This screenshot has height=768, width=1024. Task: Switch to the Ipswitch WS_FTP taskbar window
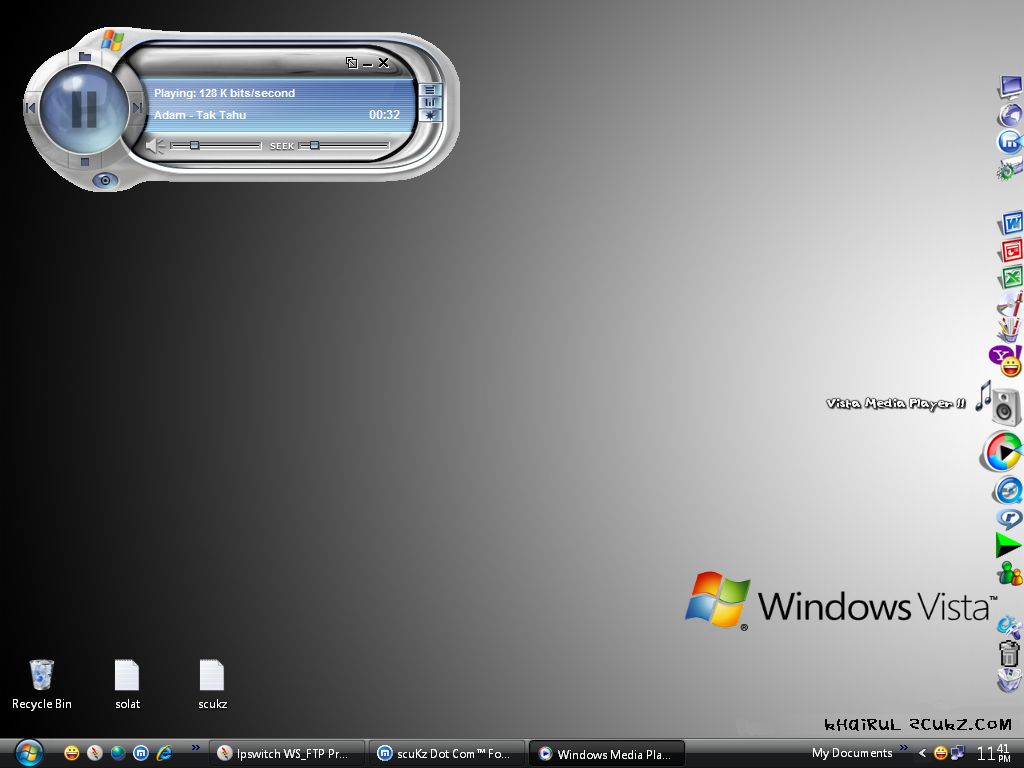288,754
